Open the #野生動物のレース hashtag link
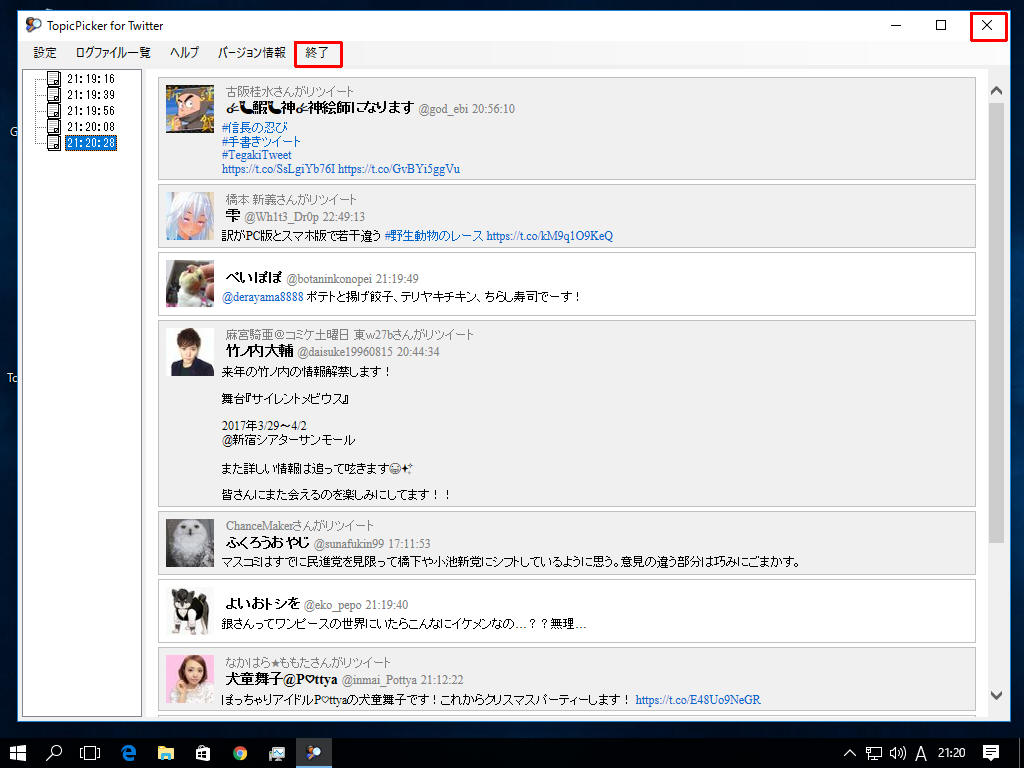 434,236
